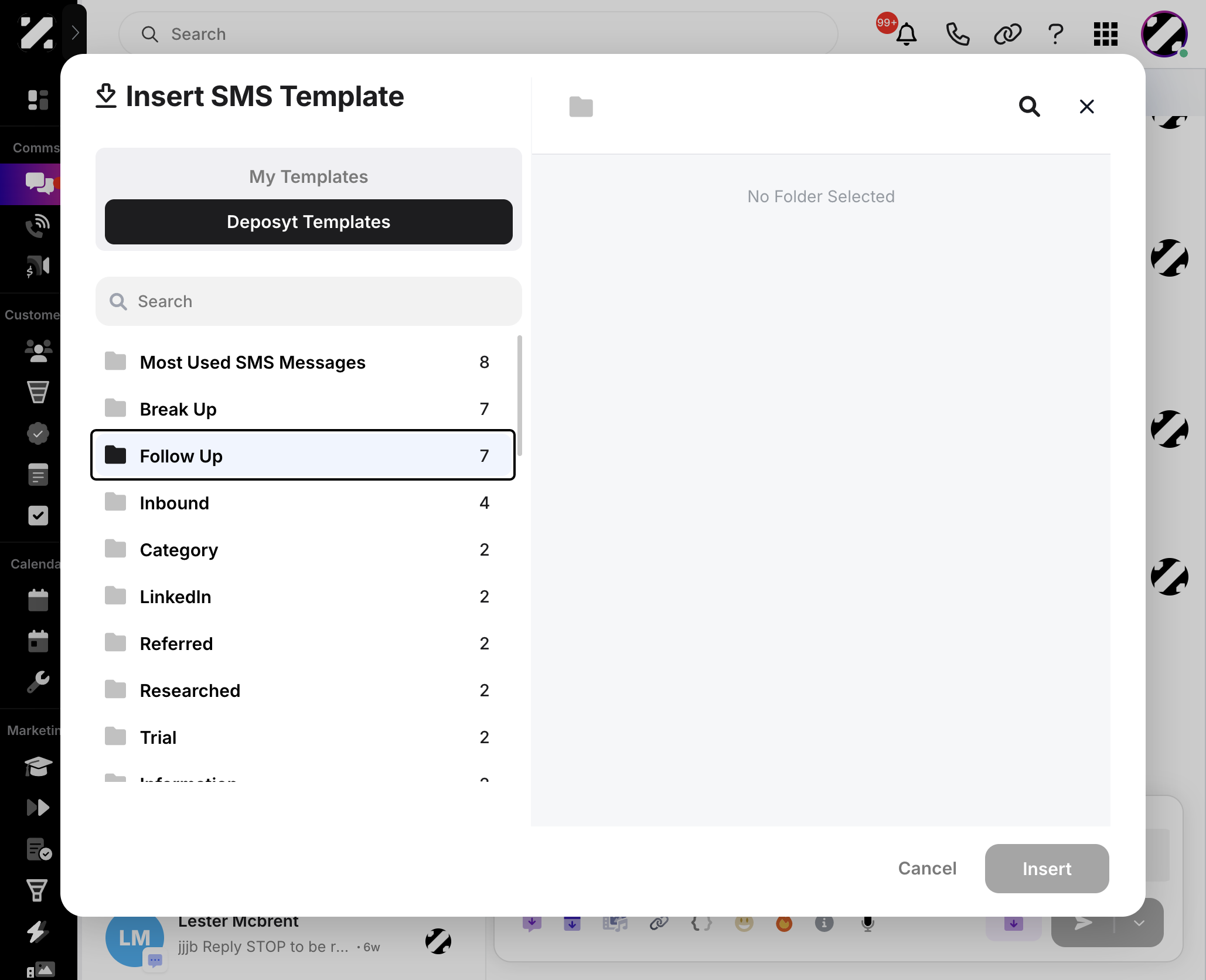The height and width of the screenshot is (980, 1206).
Task: Close the Insert SMS Template dialog
Action: (1086, 107)
